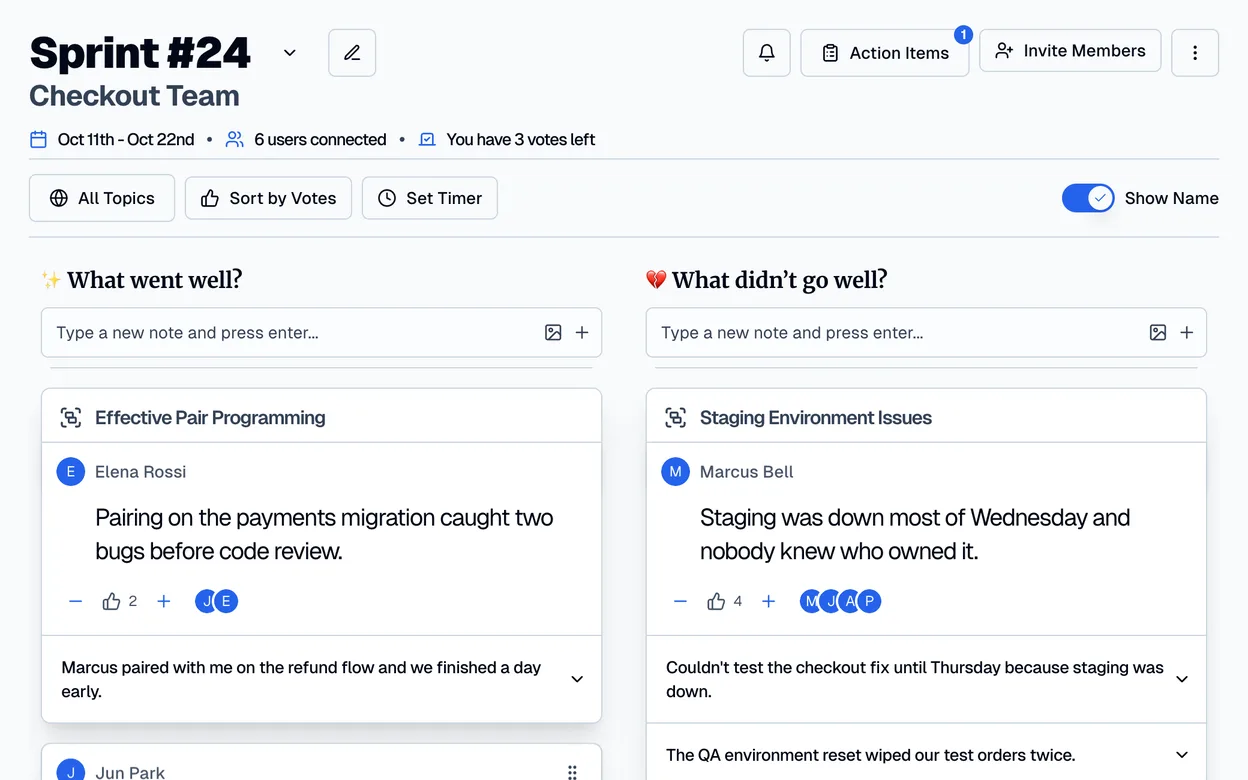Add a vote to the Staging was down note
Viewport: 1248px width, 780px height.
click(x=768, y=601)
